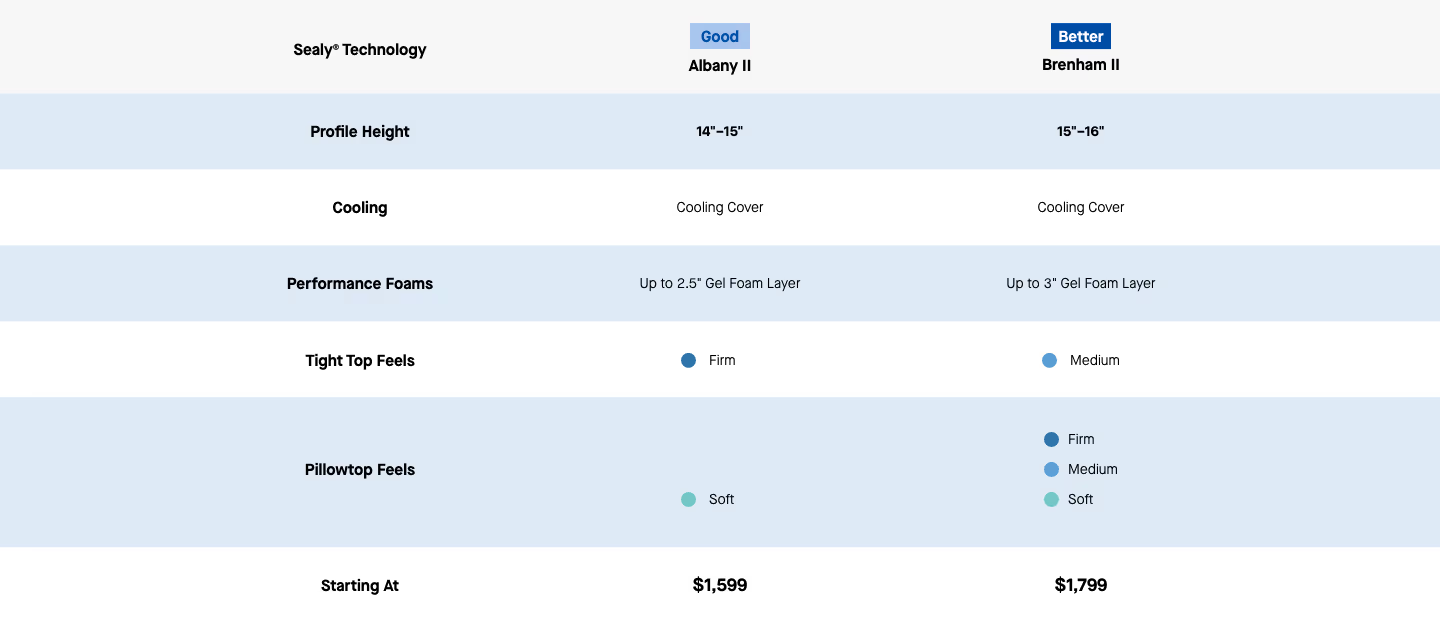Choose the Soft dot in Brenham II Pillowtop Feels
The height and width of the screenshot is (625, 1440).
click(x=1051, y=499)
